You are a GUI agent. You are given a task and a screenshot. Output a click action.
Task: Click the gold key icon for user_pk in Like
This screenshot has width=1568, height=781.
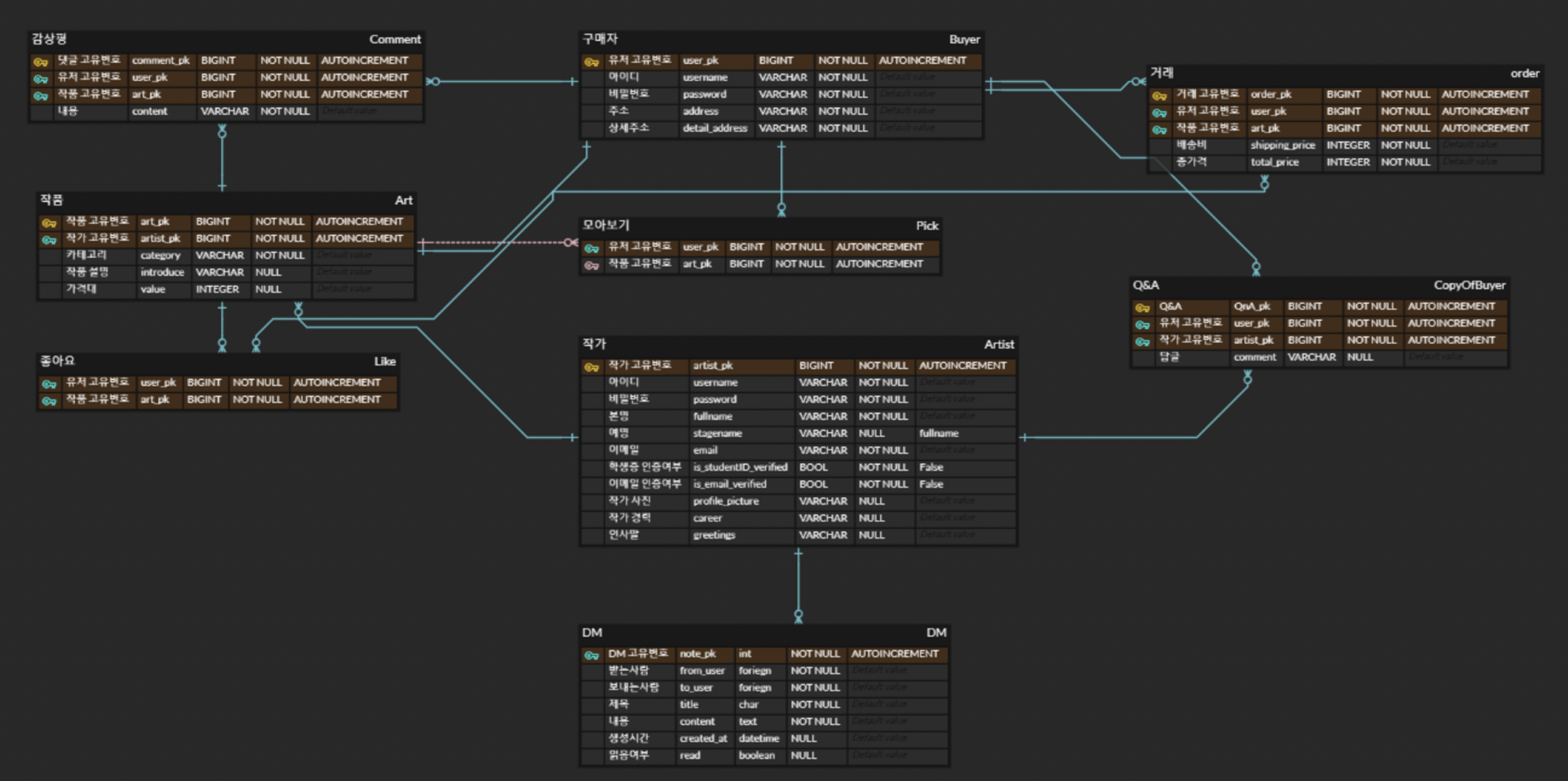tap(49, 382)
